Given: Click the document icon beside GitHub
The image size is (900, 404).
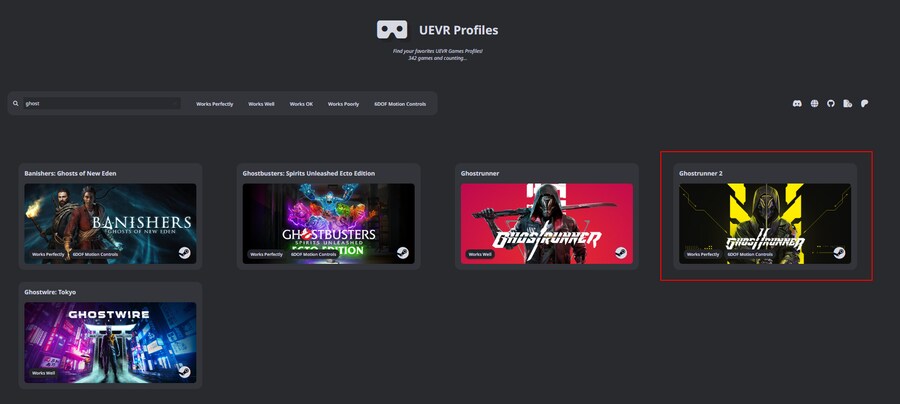Looking at the screenshot, I should pyautogui.click(x=847, y=103).
